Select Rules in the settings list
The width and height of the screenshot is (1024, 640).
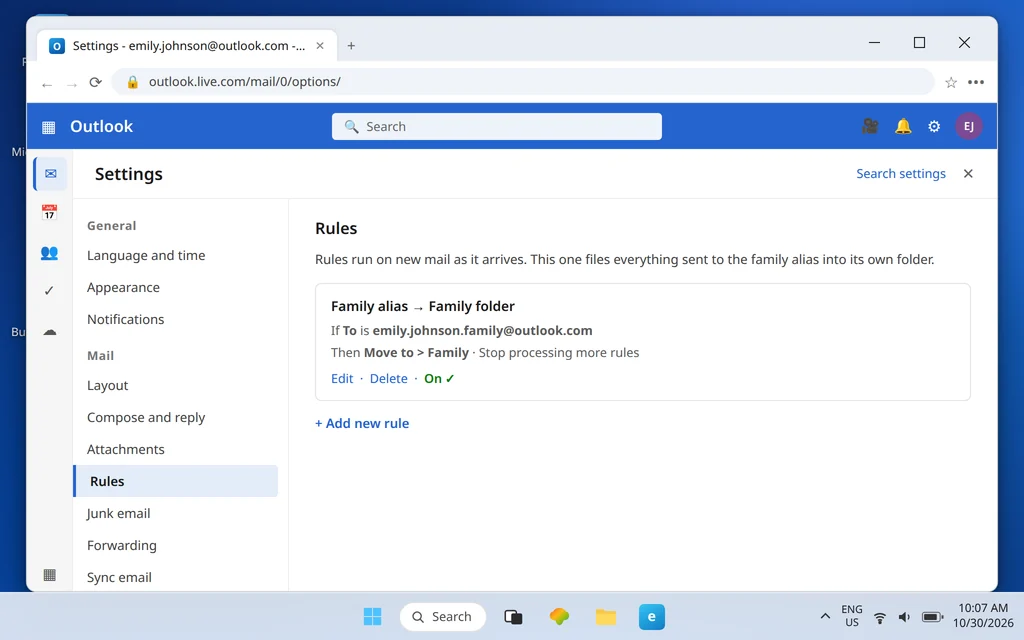(x=175, y=481)
